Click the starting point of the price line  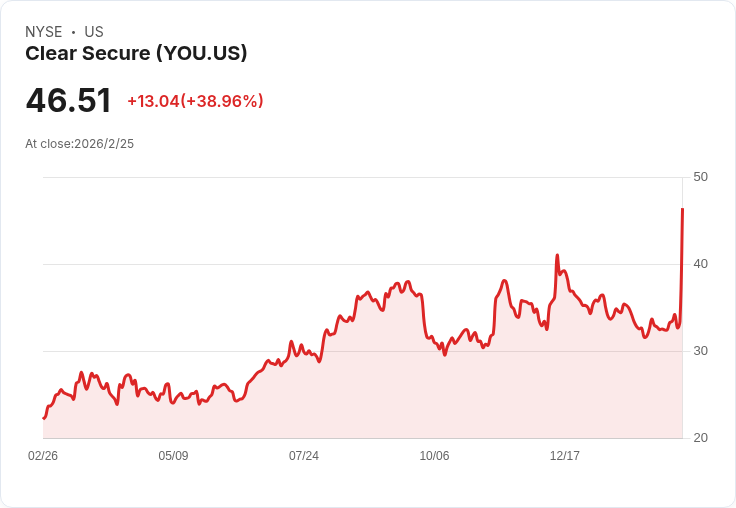[44, 418]
